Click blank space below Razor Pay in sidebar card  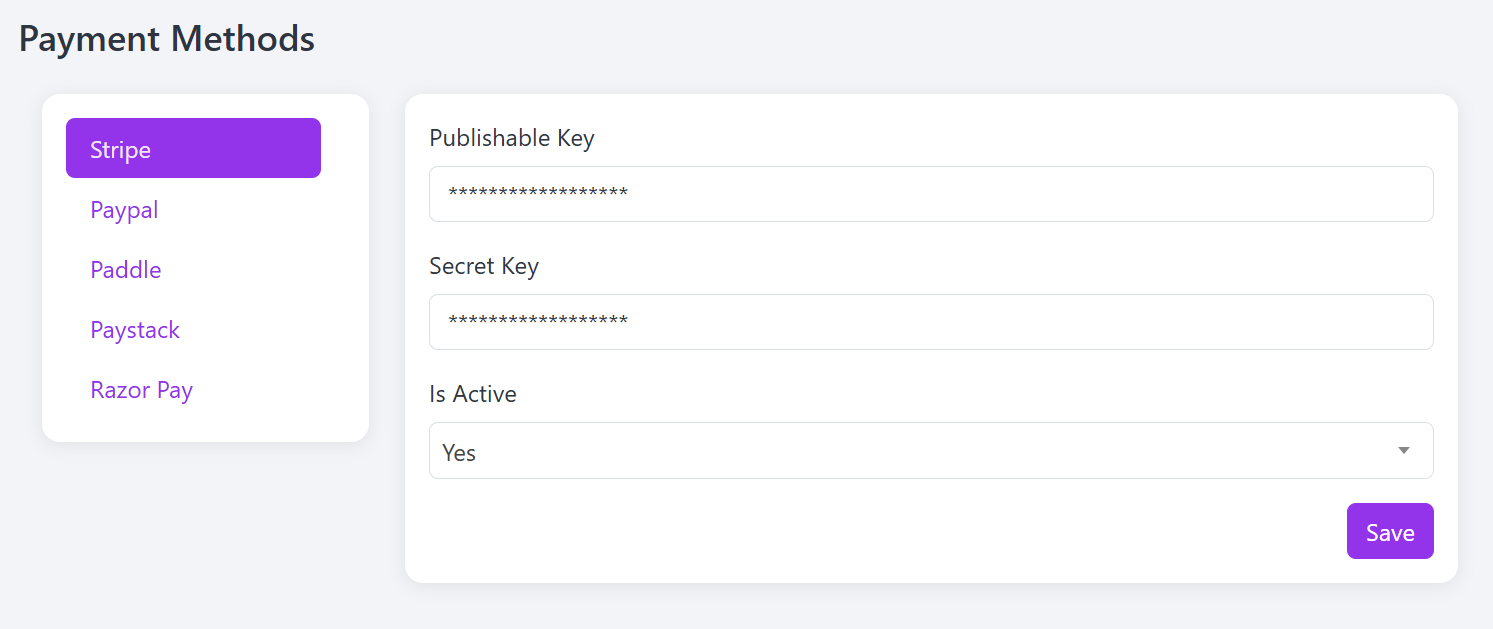(x=205, y=430)
